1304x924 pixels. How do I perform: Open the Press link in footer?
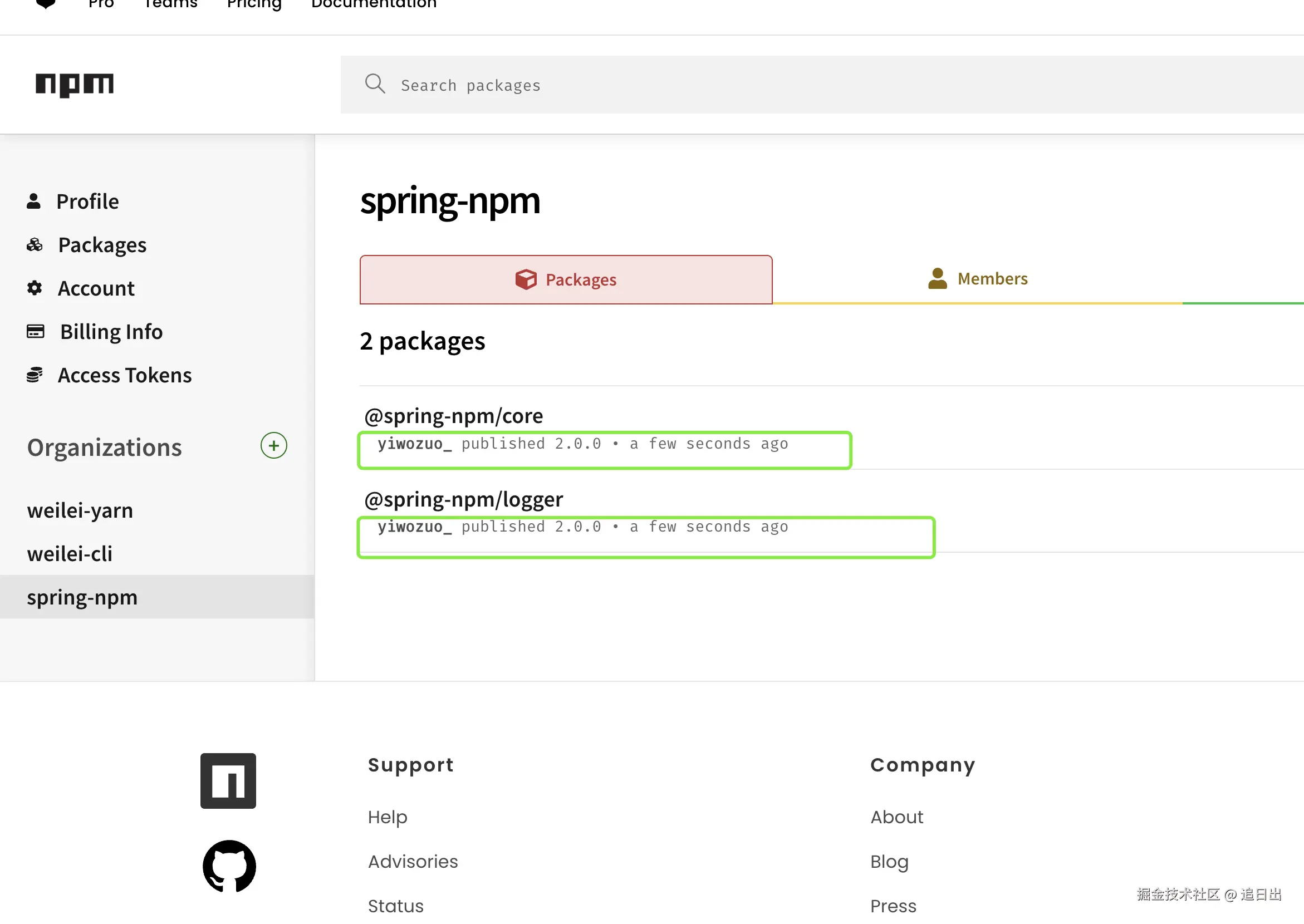[x=894, y=906]
